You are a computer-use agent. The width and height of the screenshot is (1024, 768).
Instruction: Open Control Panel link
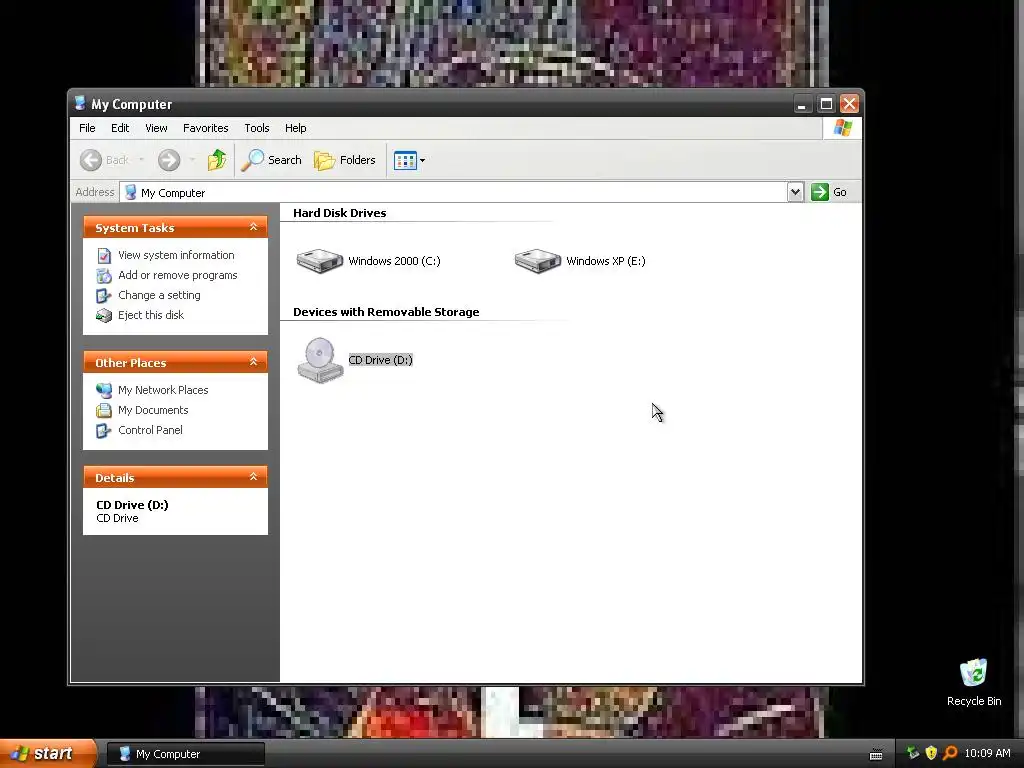point(150,430)
